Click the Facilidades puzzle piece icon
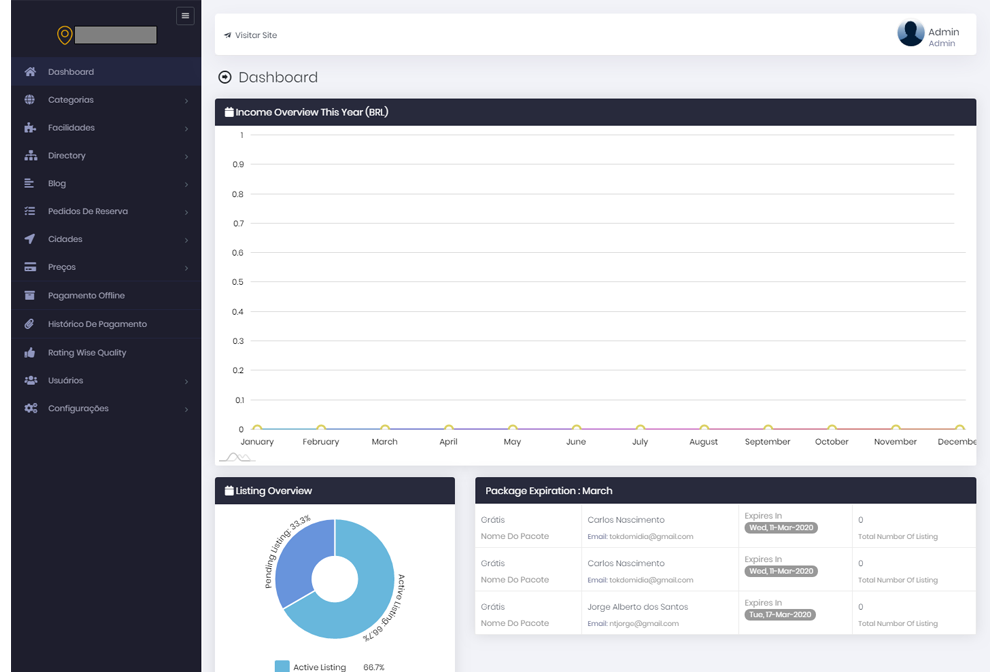The image size is (1000, 672). tap(30, 128)
